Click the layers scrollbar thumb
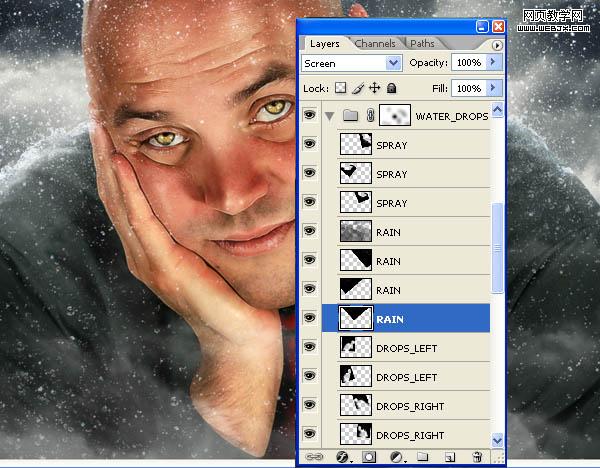 click(497, 248)
